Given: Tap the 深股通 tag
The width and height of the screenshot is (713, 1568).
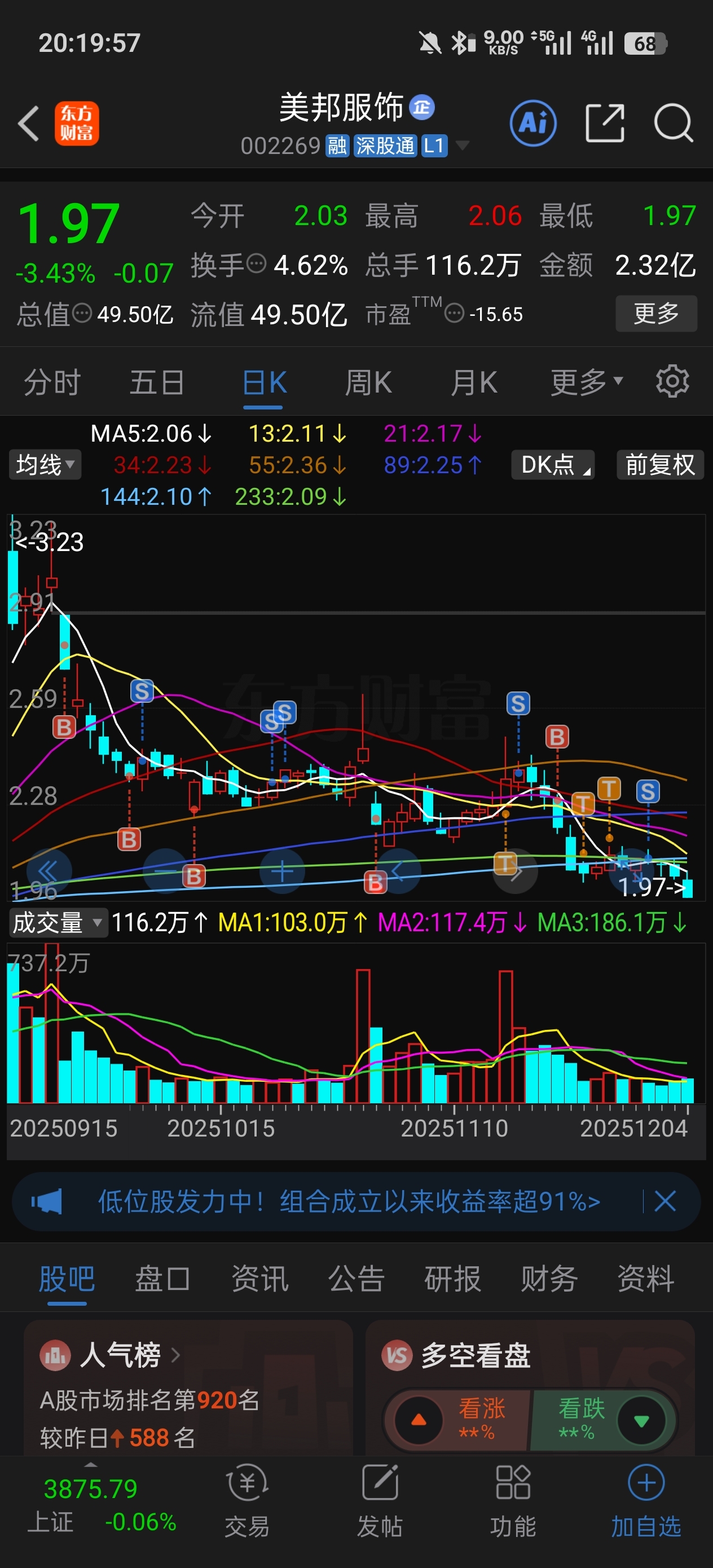Looking at the screenshot, I should 385,146.
